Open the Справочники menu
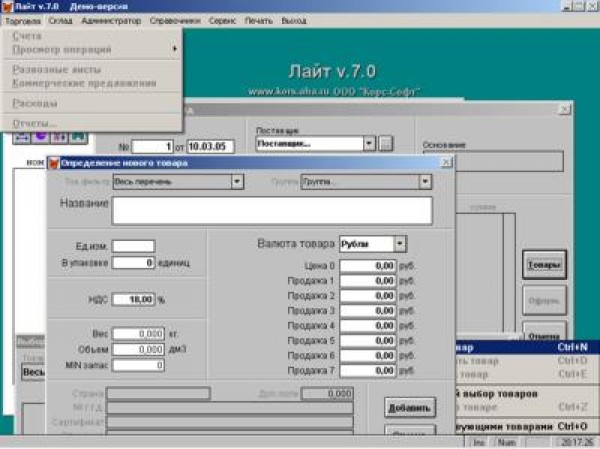 (174, 20)
